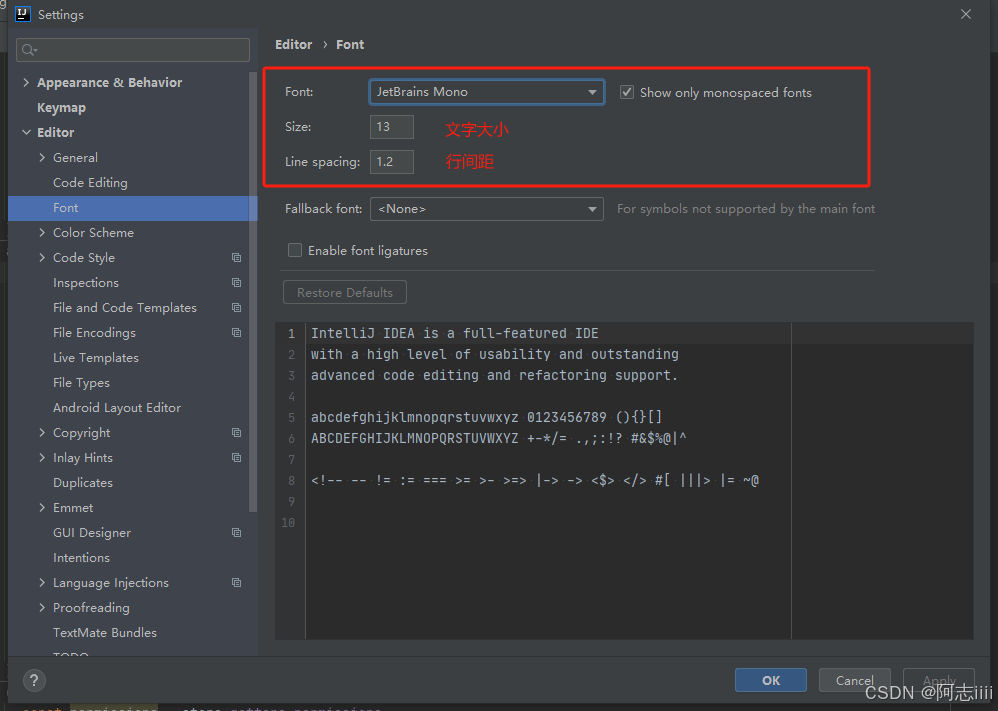Open Duplicates settings page

[83, 482]
